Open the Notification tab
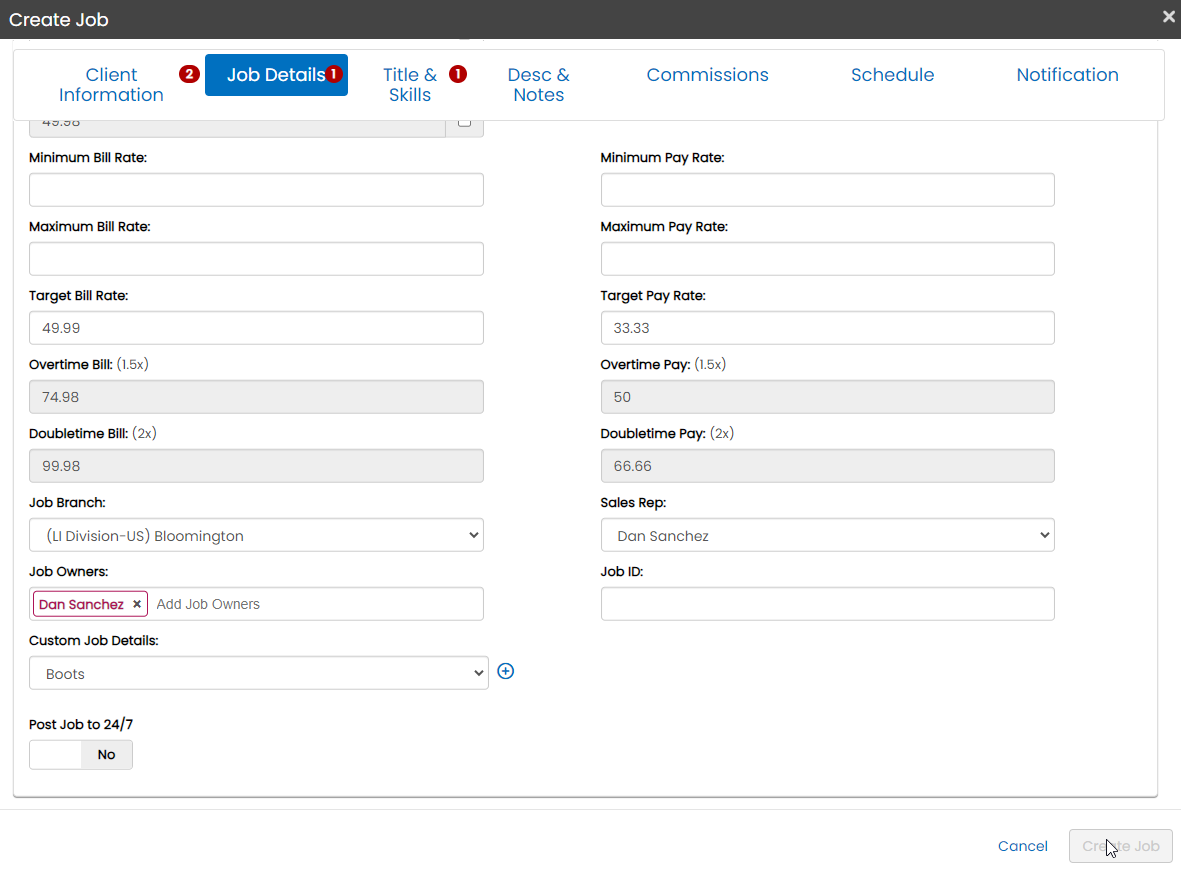Viewport: 1181px width, 885px height. click(1067, 75)
